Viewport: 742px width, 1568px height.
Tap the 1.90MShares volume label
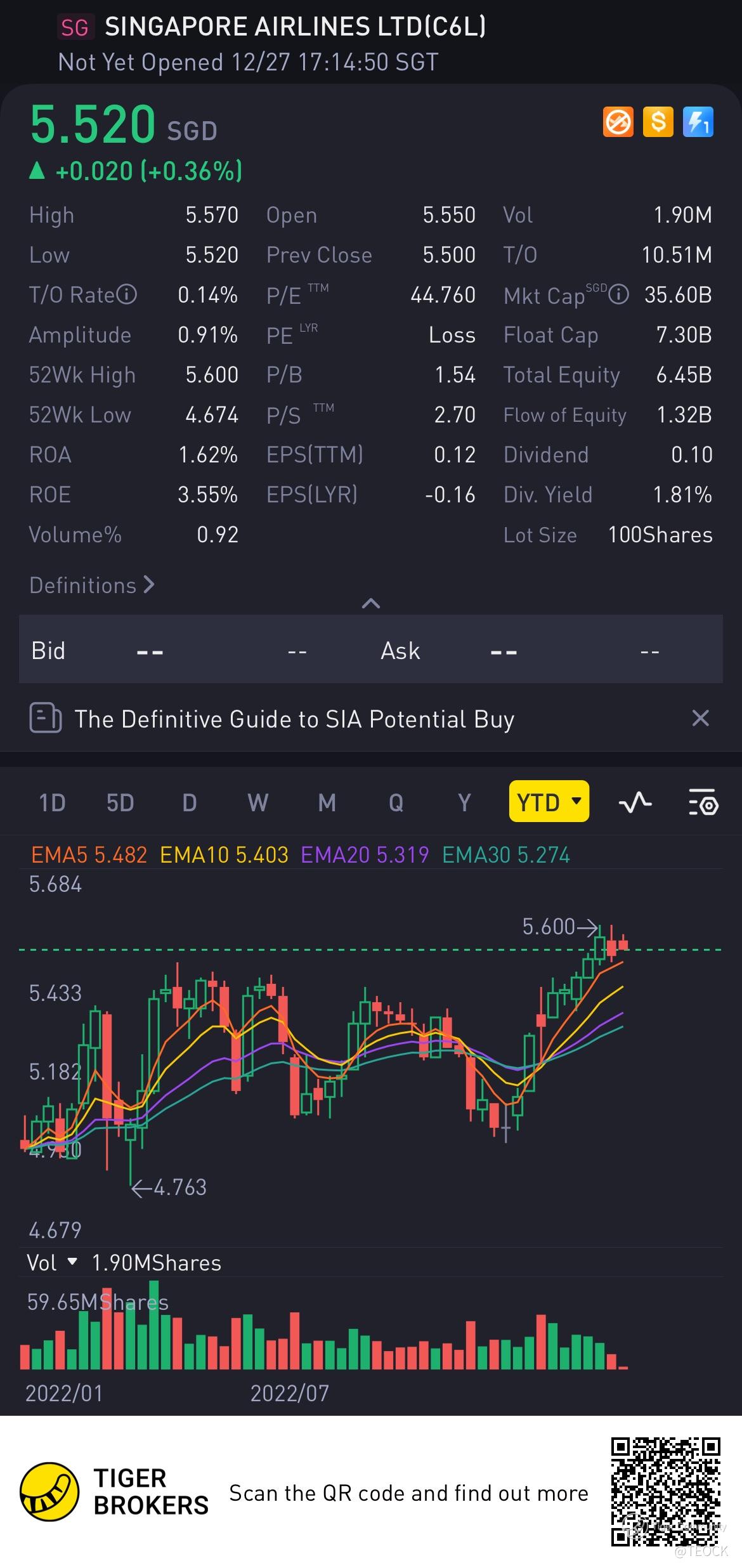pos(157,1263)
